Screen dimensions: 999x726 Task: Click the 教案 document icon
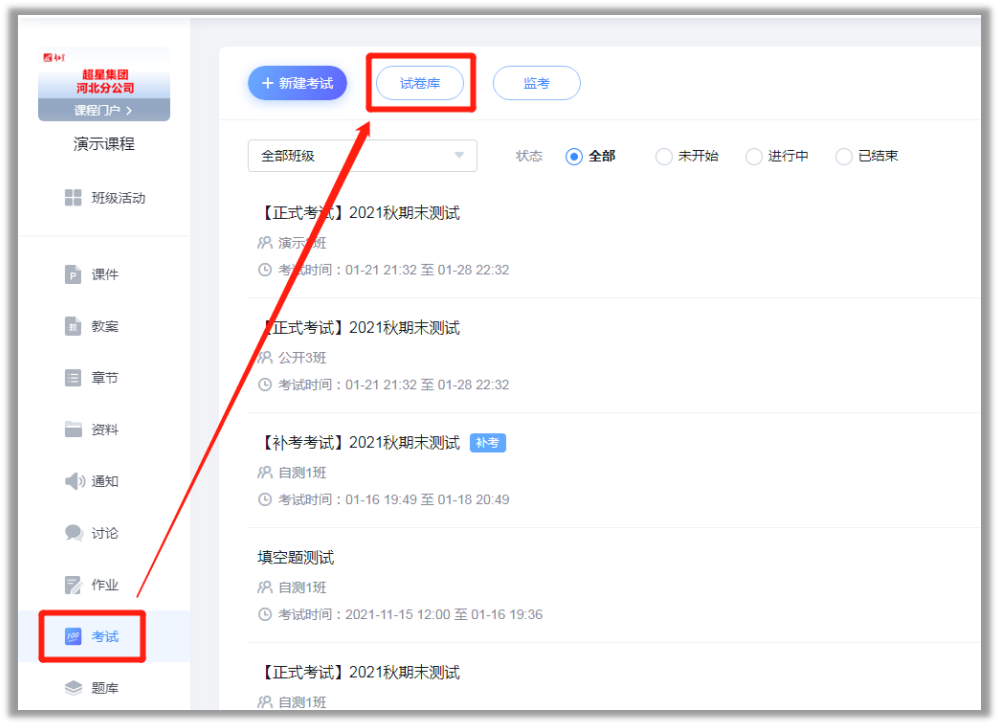point(73,326)
